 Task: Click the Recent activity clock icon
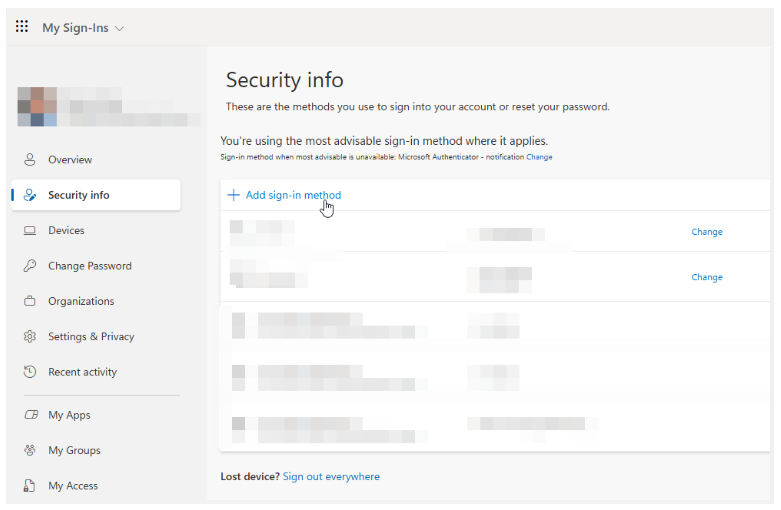click(29, 372)
